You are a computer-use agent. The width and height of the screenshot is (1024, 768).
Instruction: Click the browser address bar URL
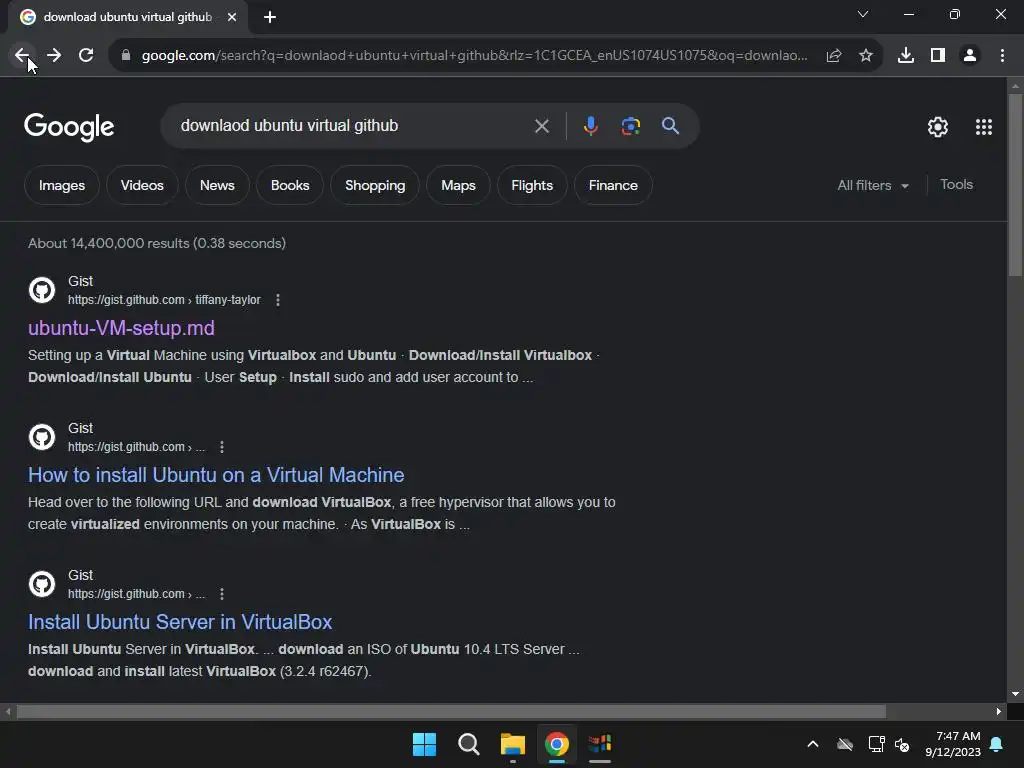click(474, 56)
